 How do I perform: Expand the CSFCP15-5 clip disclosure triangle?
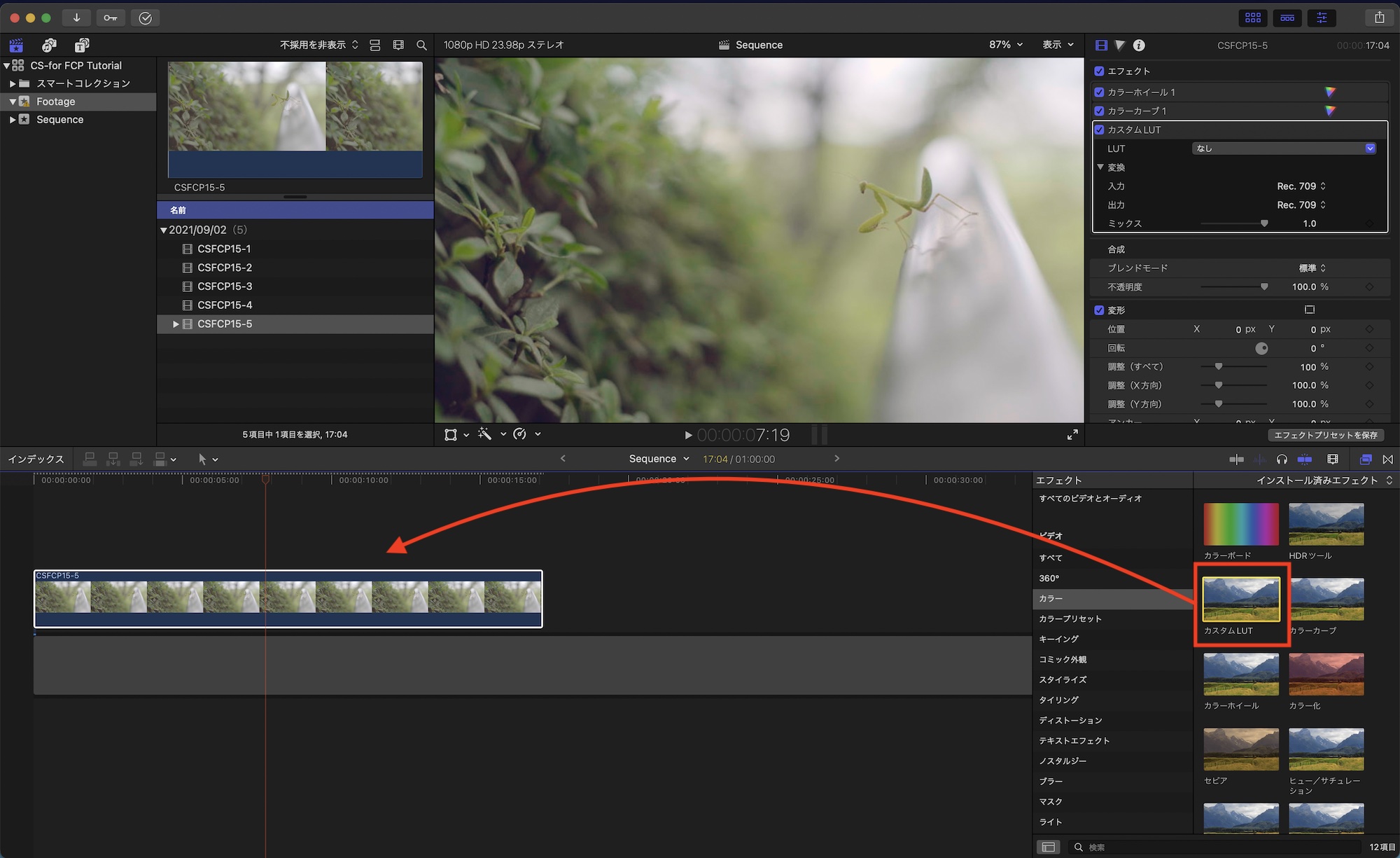click(176, 324)
